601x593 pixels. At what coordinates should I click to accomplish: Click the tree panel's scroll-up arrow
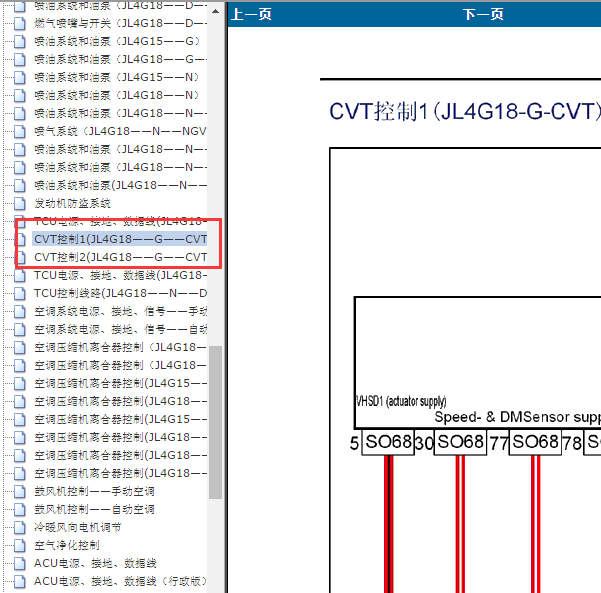pyautogui.click(x=215, y=11)
